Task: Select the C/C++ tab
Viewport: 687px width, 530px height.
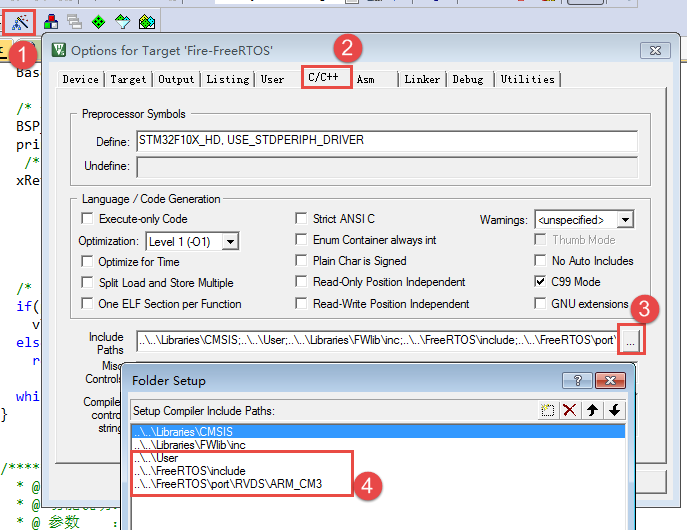Action: [326, 77]
